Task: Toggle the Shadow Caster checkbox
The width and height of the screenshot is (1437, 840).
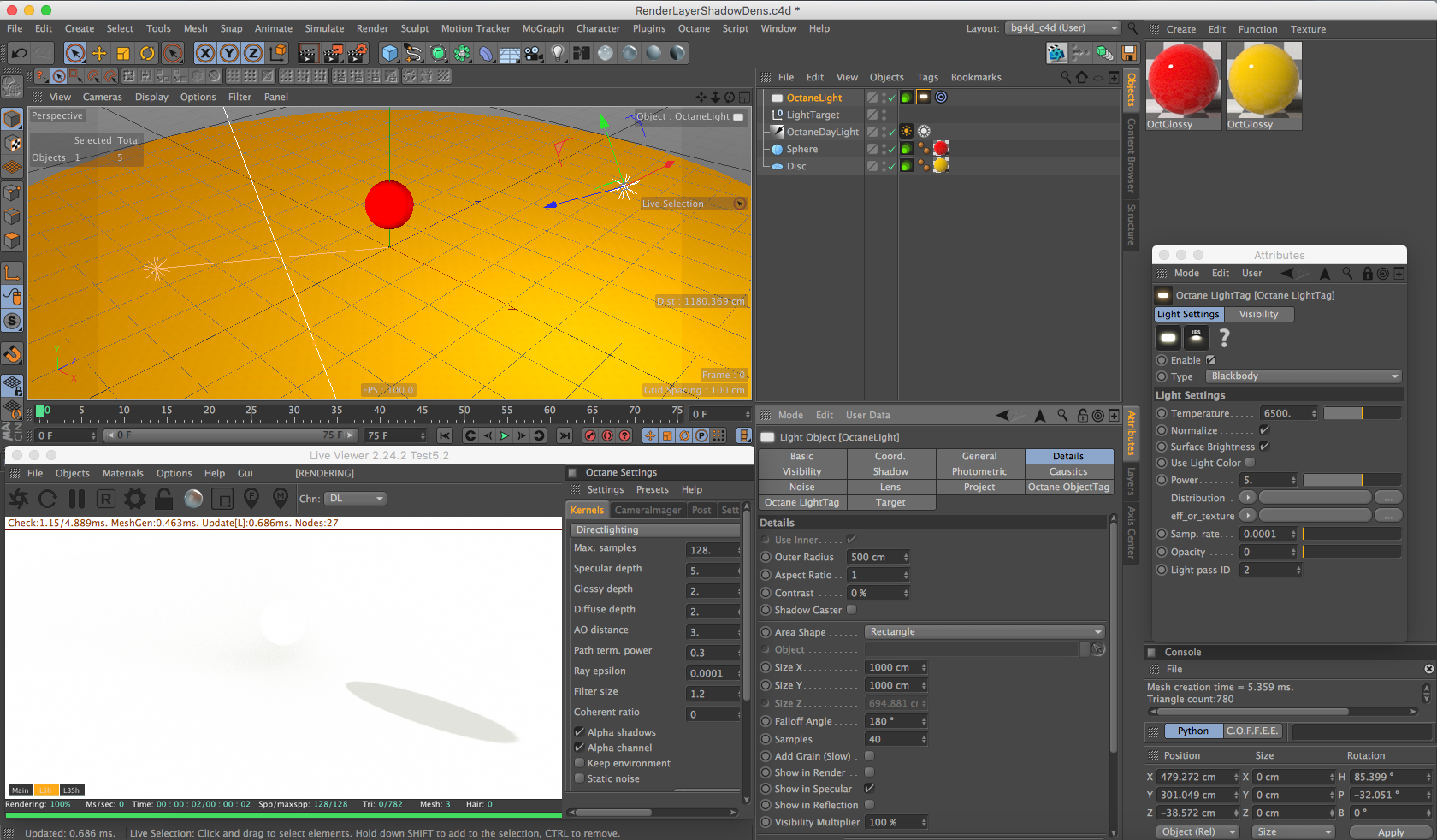Action: pyautogui.click(x=851, y=610)
